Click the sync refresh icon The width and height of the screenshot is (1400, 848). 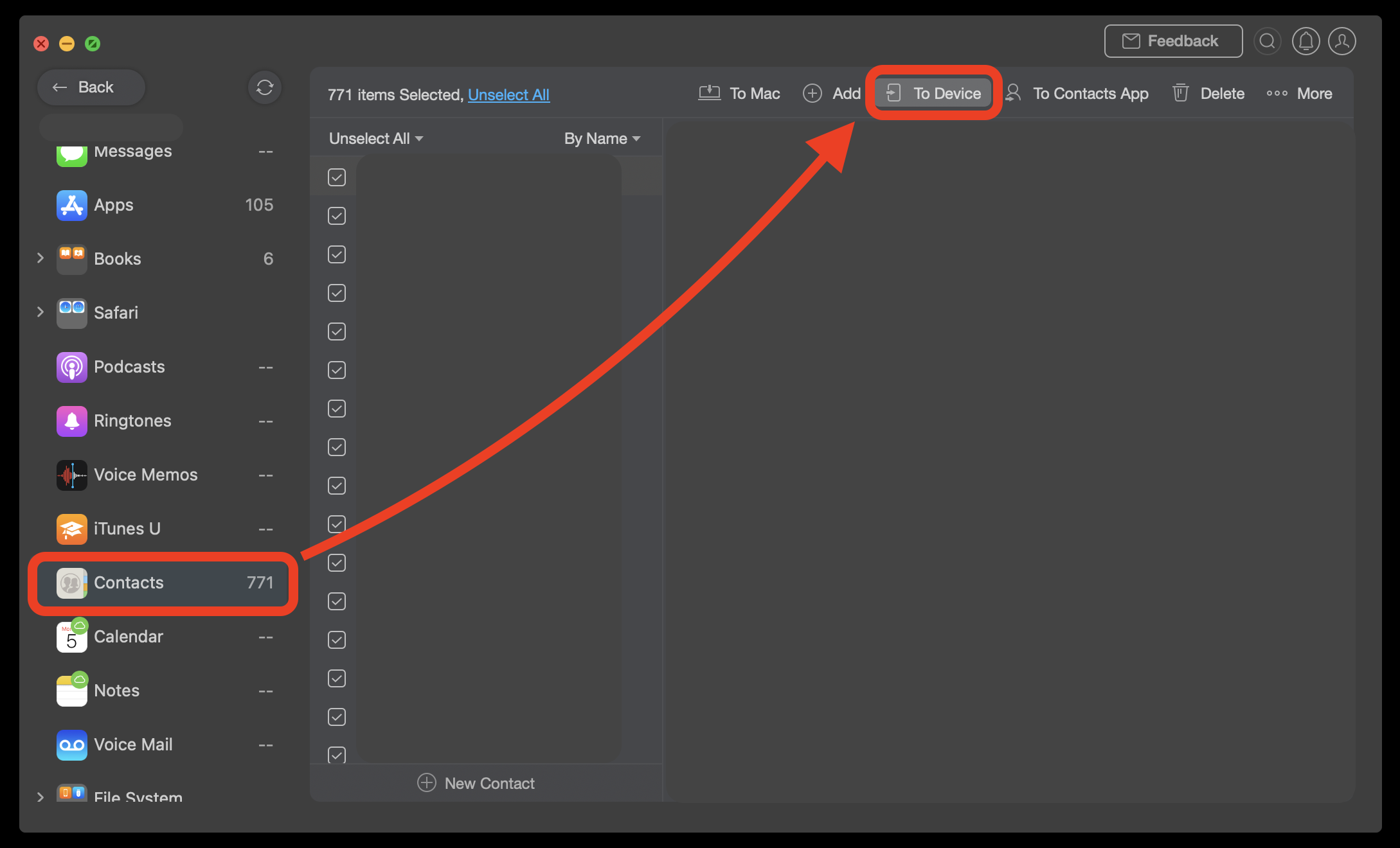[264, 88]
